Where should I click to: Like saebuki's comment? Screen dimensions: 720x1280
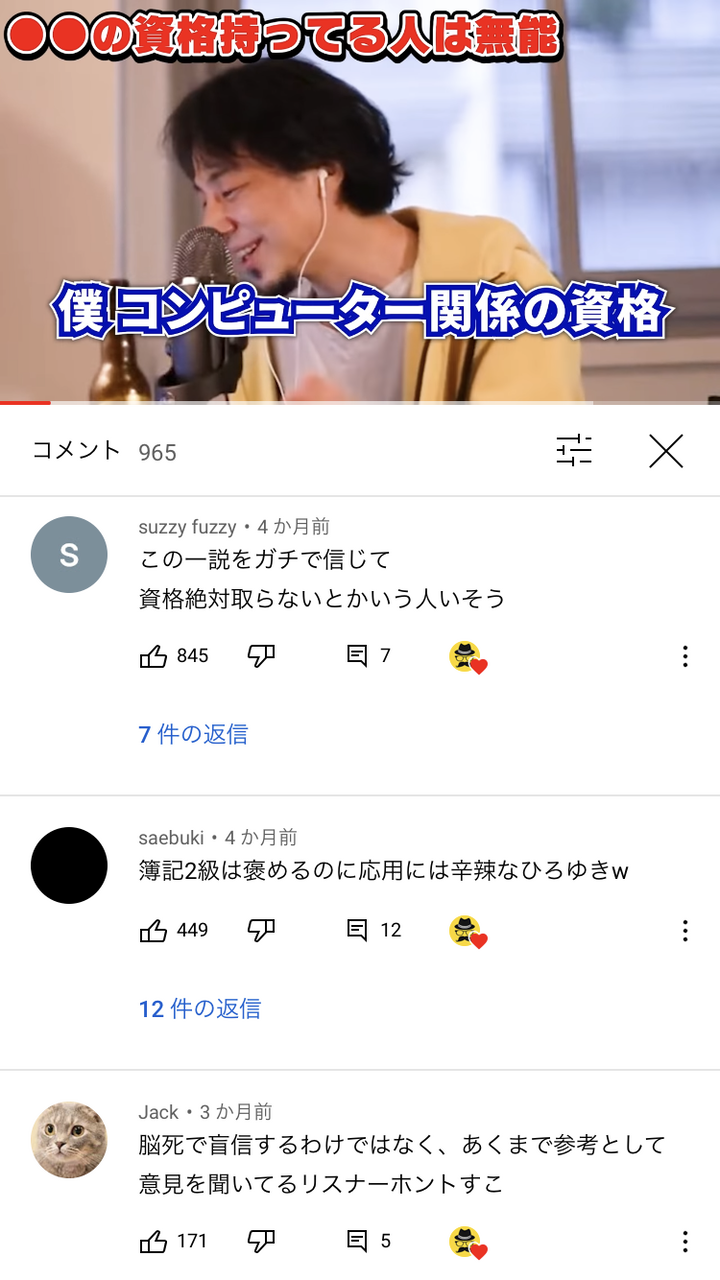[x=153, y=931]
